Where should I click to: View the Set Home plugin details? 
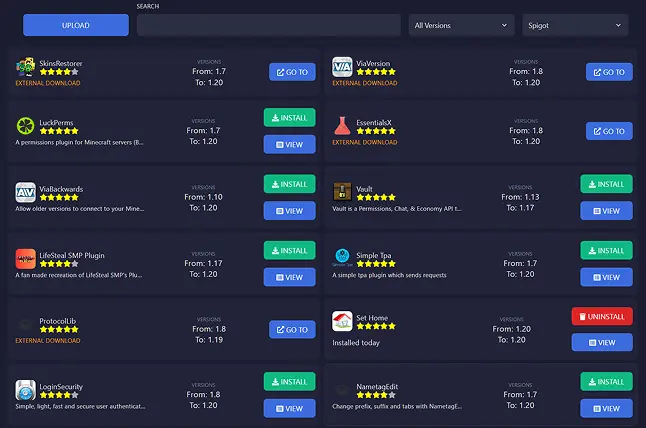pos(602,342)
